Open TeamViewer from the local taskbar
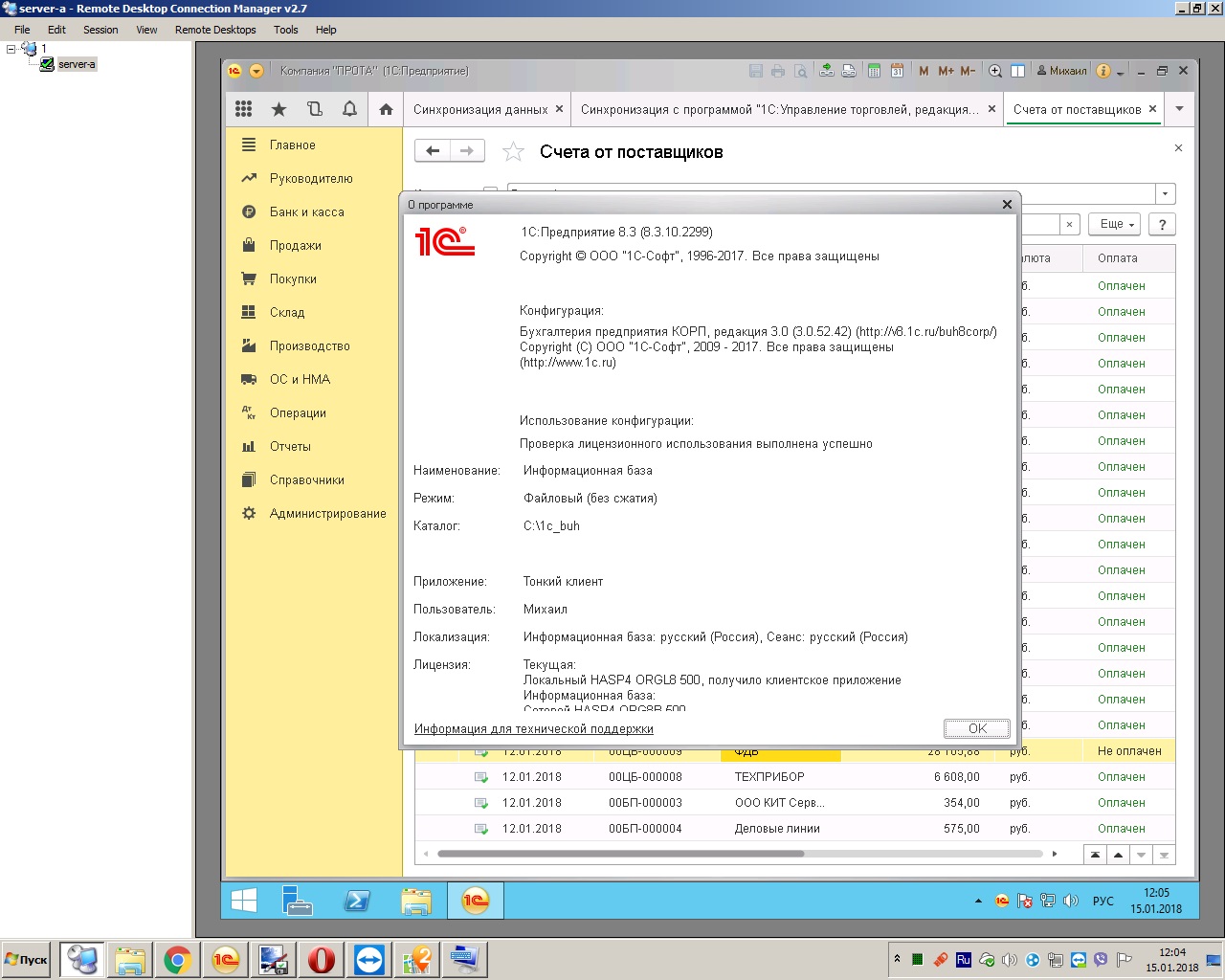Image resolution: width=1225 pixels, height=980 pixels. (369, 960)
